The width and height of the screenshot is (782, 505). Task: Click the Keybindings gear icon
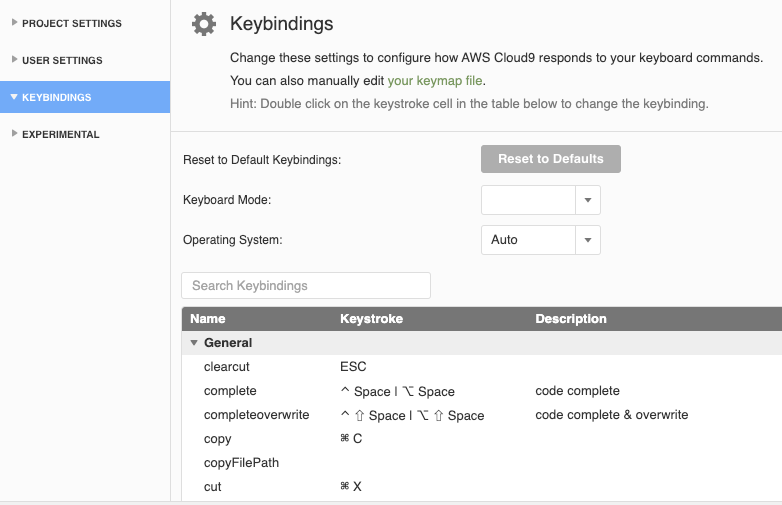click(x=204, y=24)
